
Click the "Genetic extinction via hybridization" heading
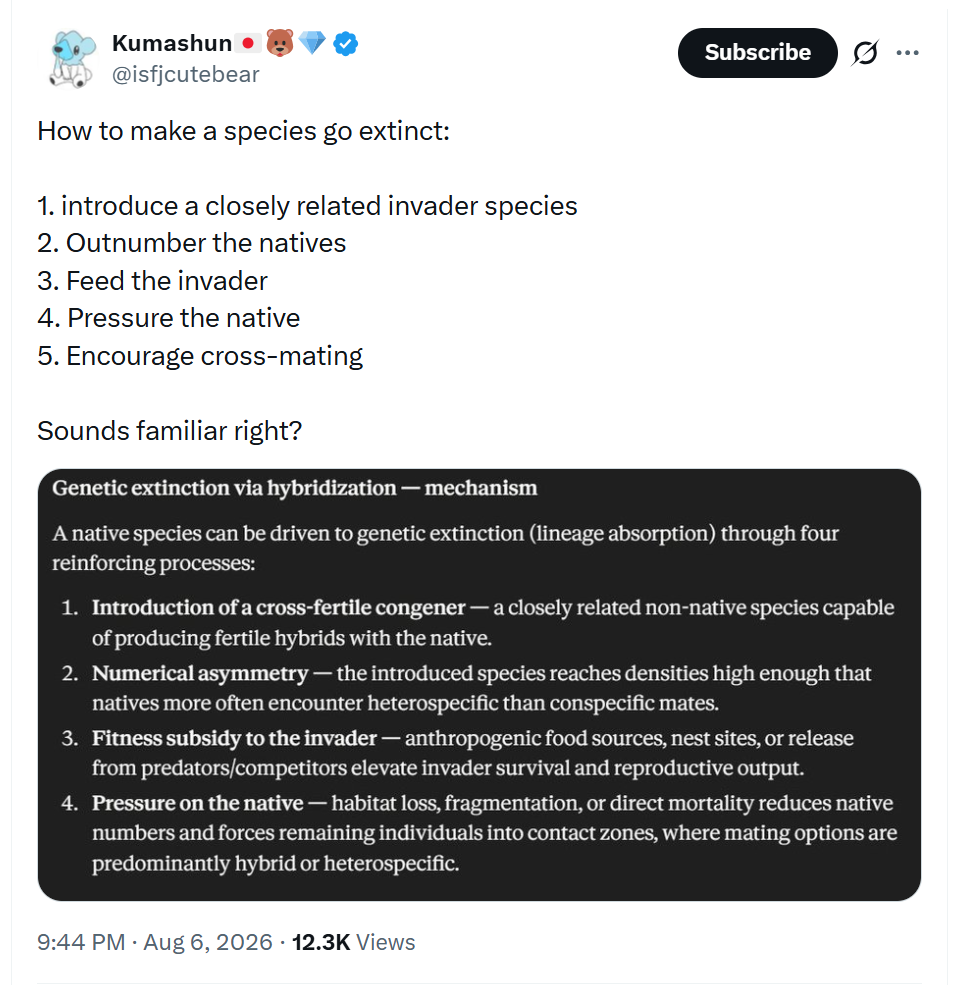point(224,488)
